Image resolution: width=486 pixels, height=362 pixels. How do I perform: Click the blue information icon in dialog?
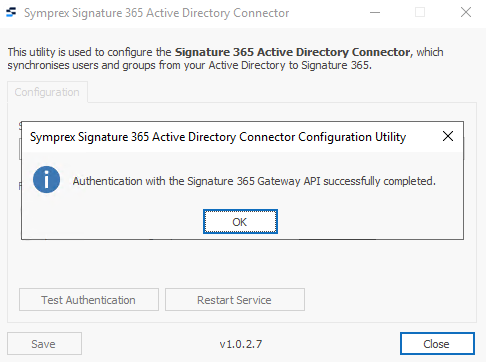pos(46,179)
